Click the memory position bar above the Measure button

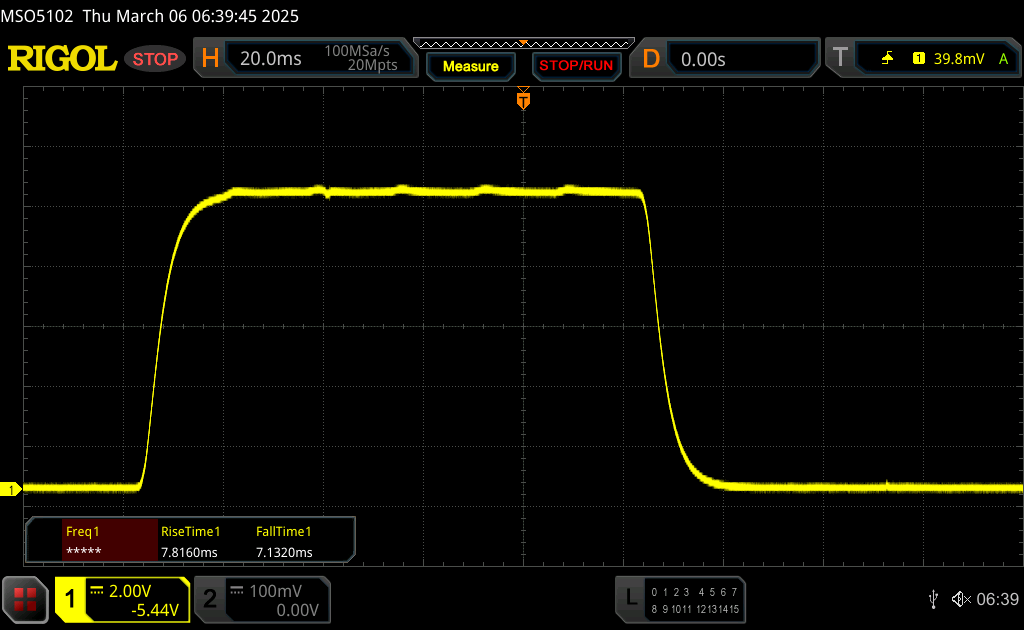523,43
